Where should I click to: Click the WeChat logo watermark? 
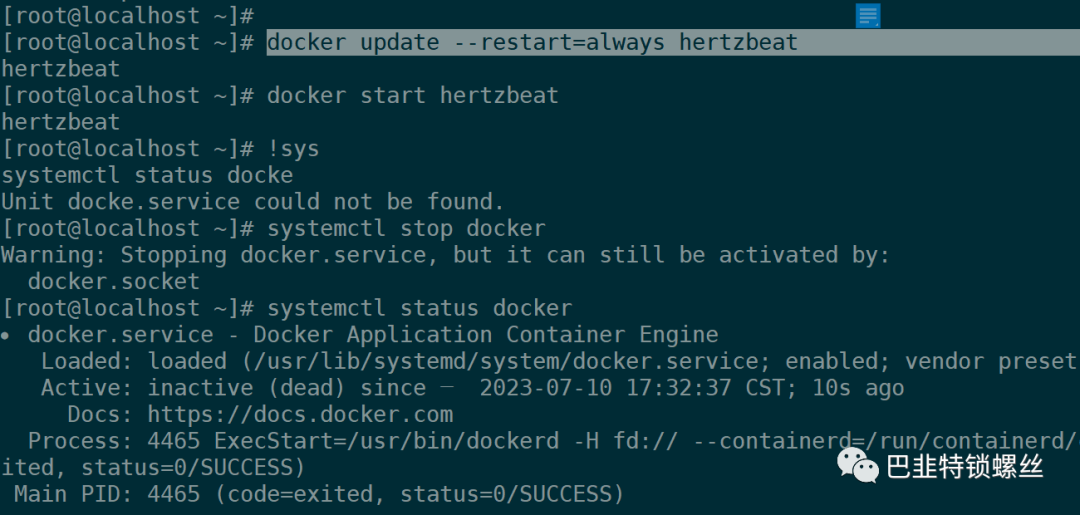click(x=856, y=465)
